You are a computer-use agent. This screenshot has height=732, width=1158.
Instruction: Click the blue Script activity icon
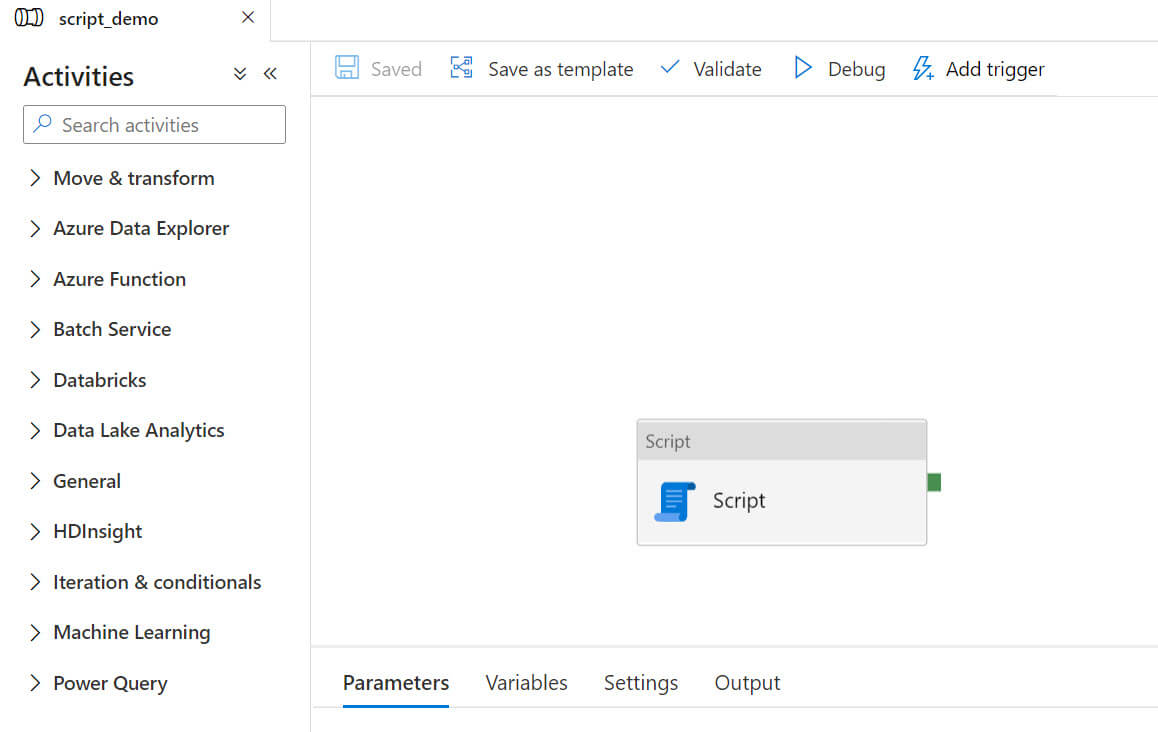(x=675, y=501)
